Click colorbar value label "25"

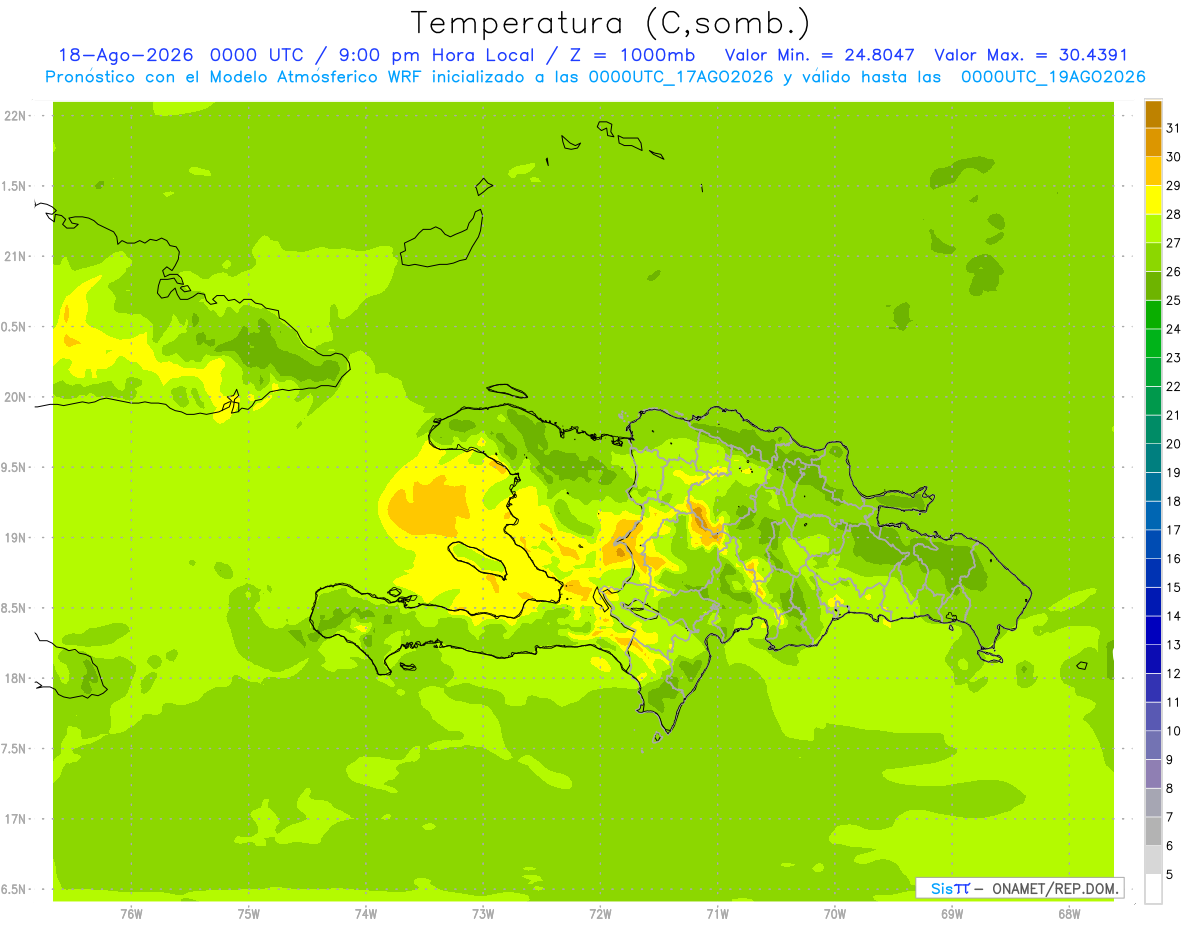click(1173, 300)
